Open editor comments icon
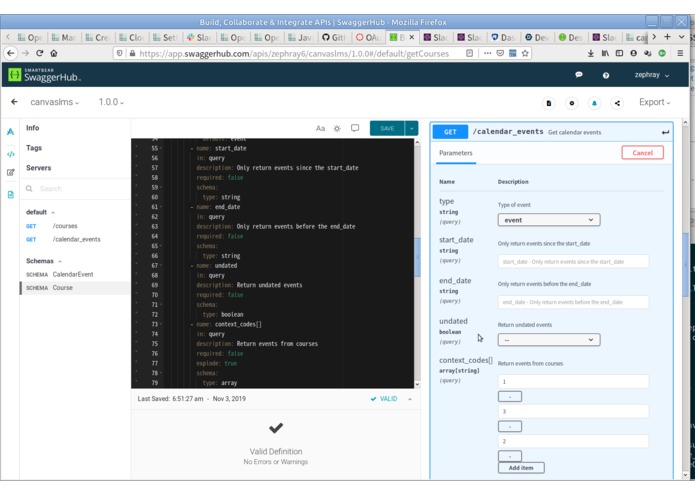The image size is (695, 494). tap(355, 128)
